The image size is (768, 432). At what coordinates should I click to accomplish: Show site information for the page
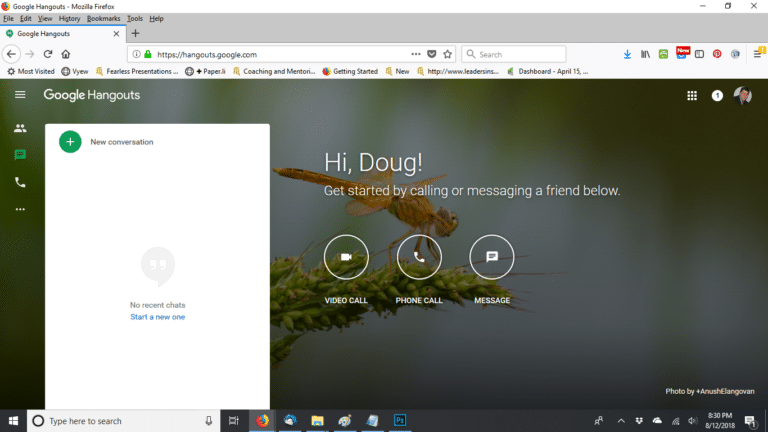point(137,54)
